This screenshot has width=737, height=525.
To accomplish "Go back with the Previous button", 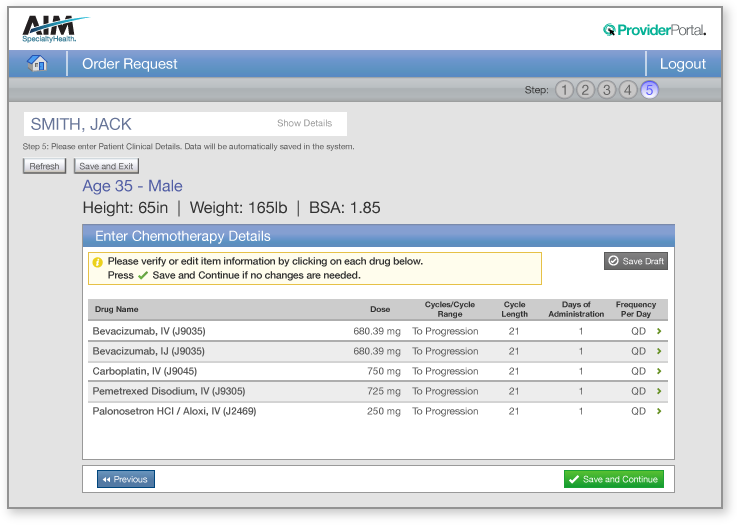I will tap(126, 479).
